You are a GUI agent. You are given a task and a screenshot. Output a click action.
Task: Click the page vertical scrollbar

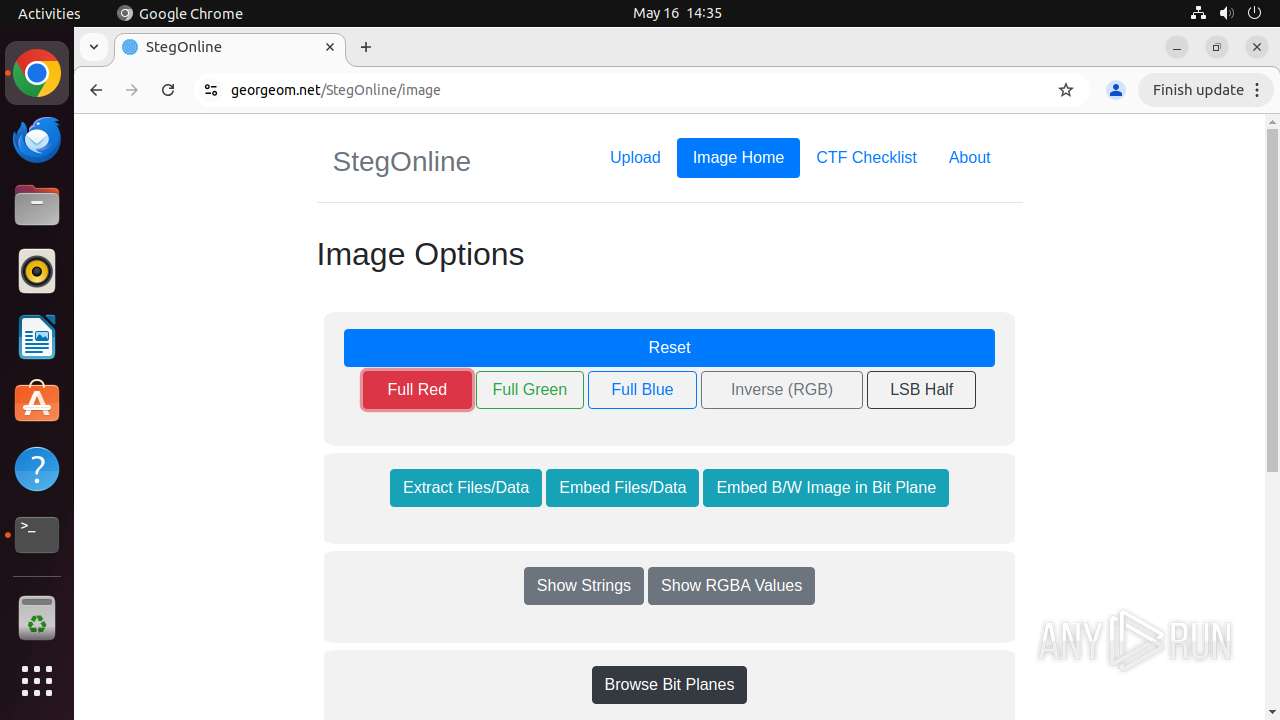(x=1272, y=300)
